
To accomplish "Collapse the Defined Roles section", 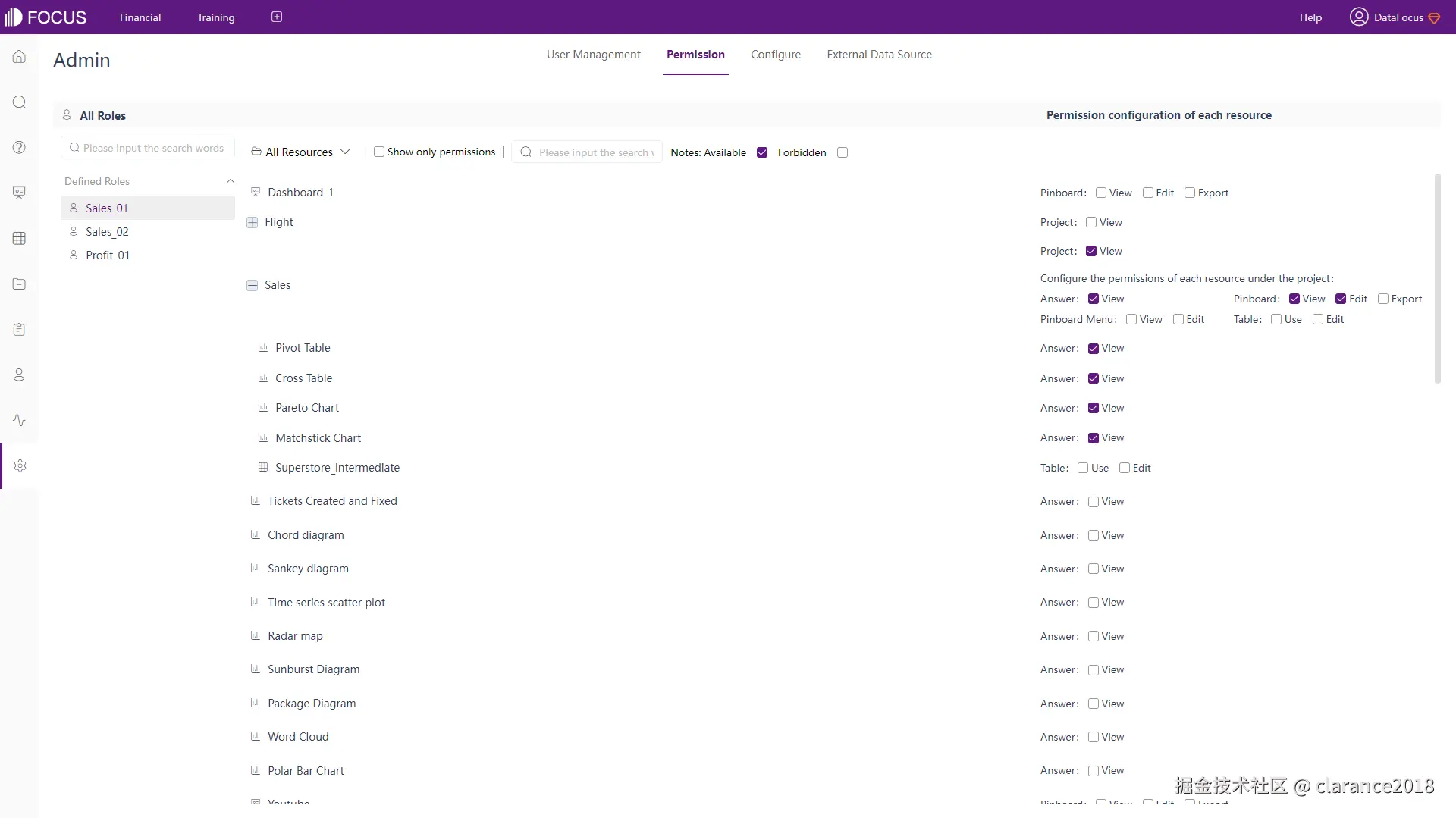I will click(231, 181).
